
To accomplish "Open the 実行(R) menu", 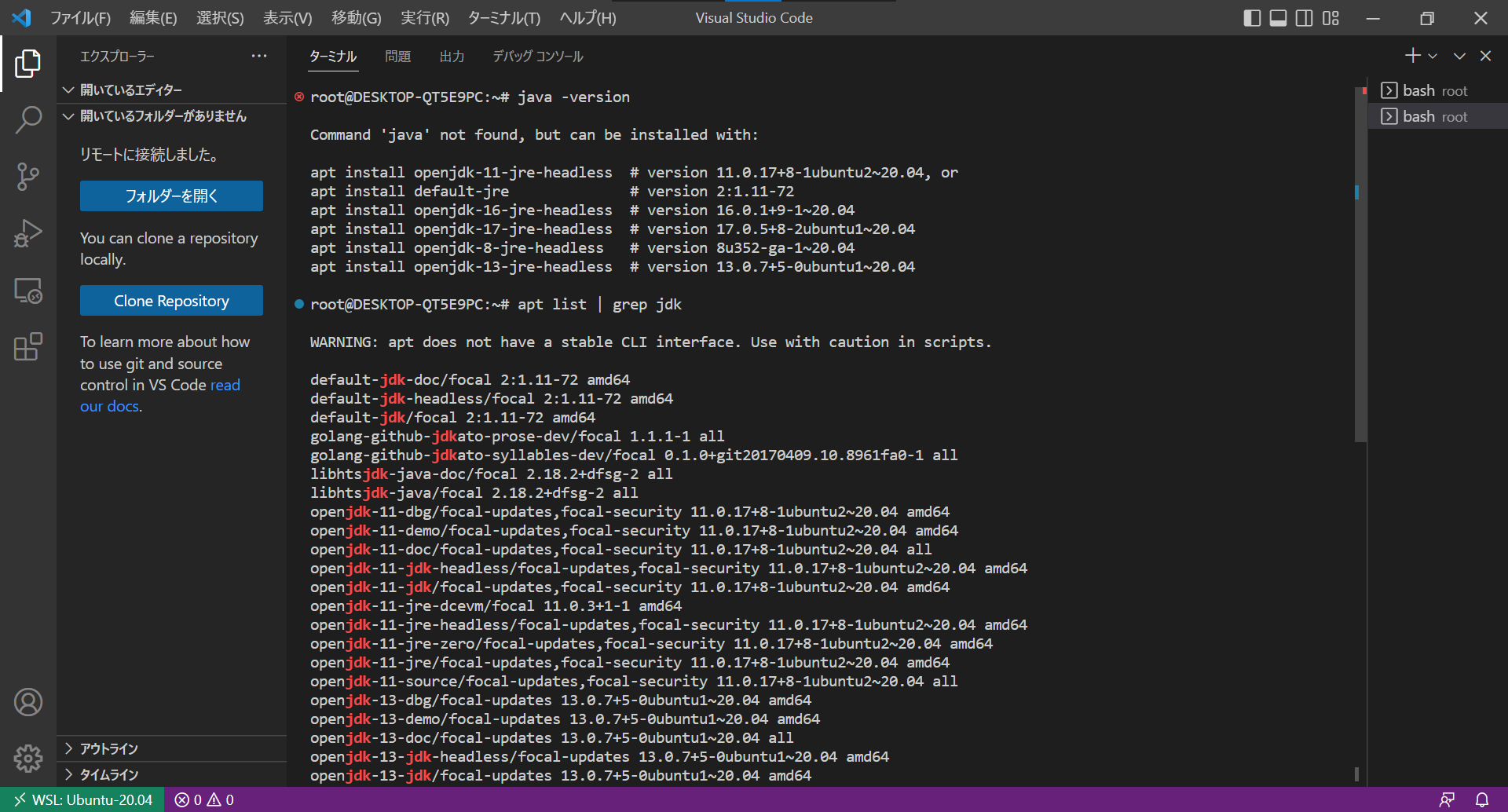I will pos(425,17).
